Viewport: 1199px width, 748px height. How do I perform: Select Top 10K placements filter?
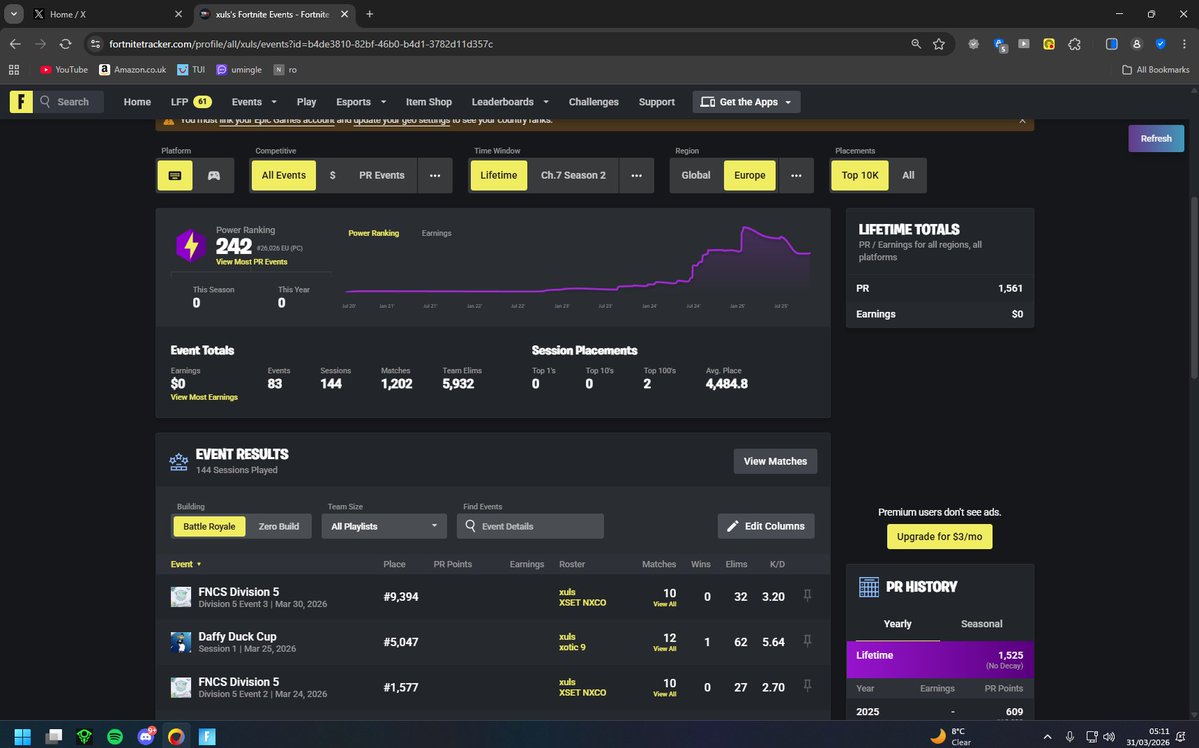860,175
